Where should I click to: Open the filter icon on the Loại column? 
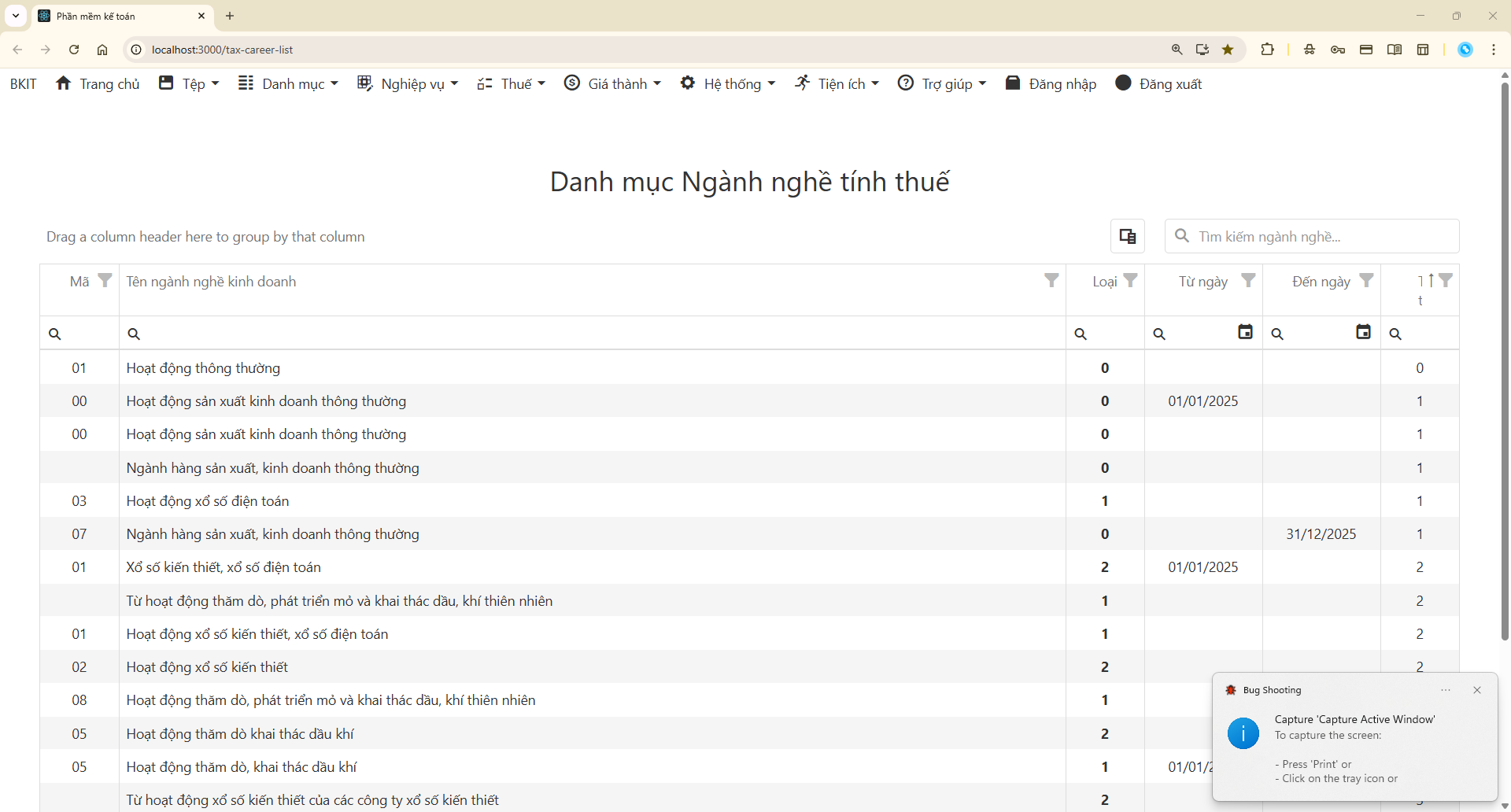click(x=1132, y=280)
